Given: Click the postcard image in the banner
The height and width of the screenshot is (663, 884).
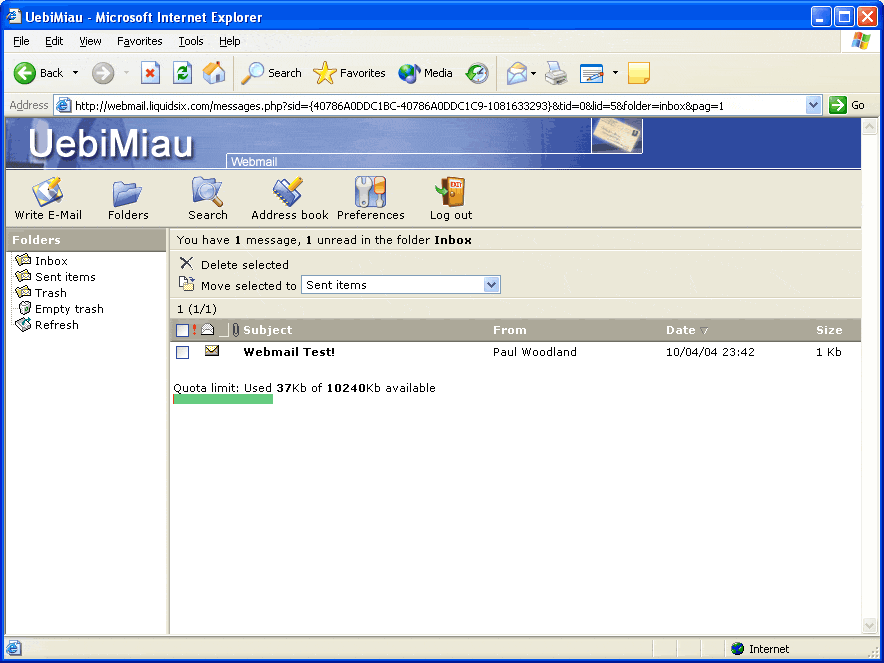Looking at the screenshot, I should click(616, 135).
